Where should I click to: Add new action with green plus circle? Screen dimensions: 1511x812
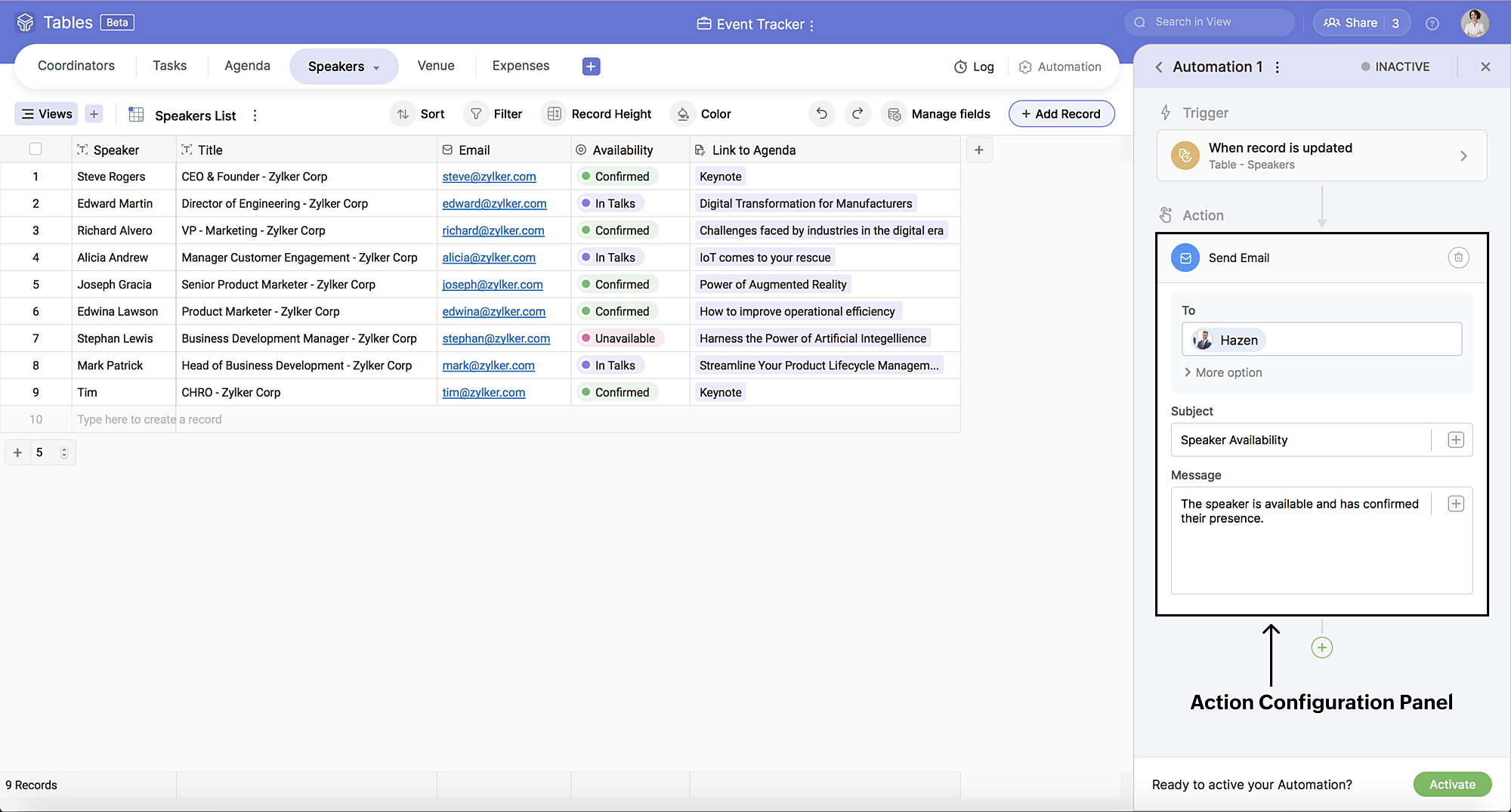pyautogui.click(x=1321, y=647)
